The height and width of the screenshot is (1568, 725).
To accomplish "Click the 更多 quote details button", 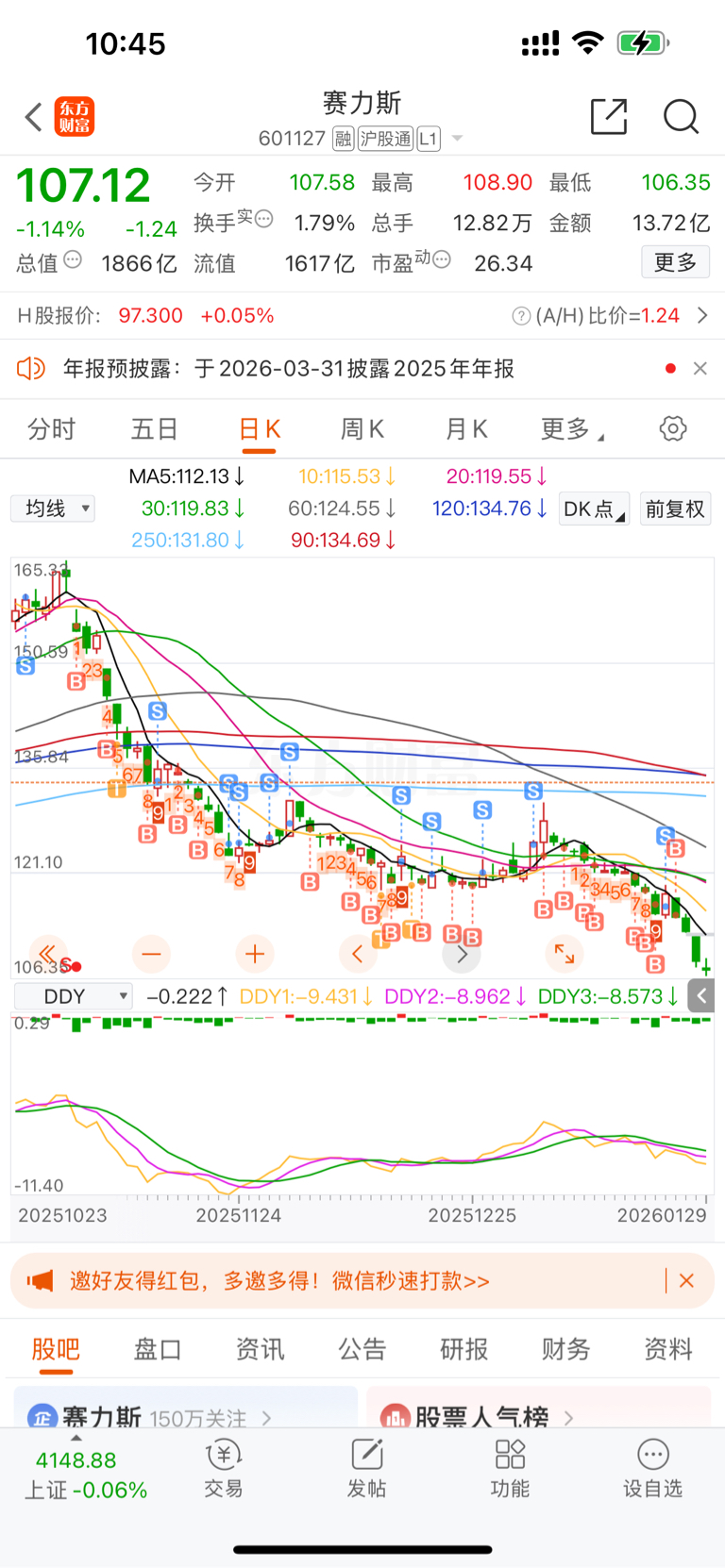I will (x=675, y=262).
